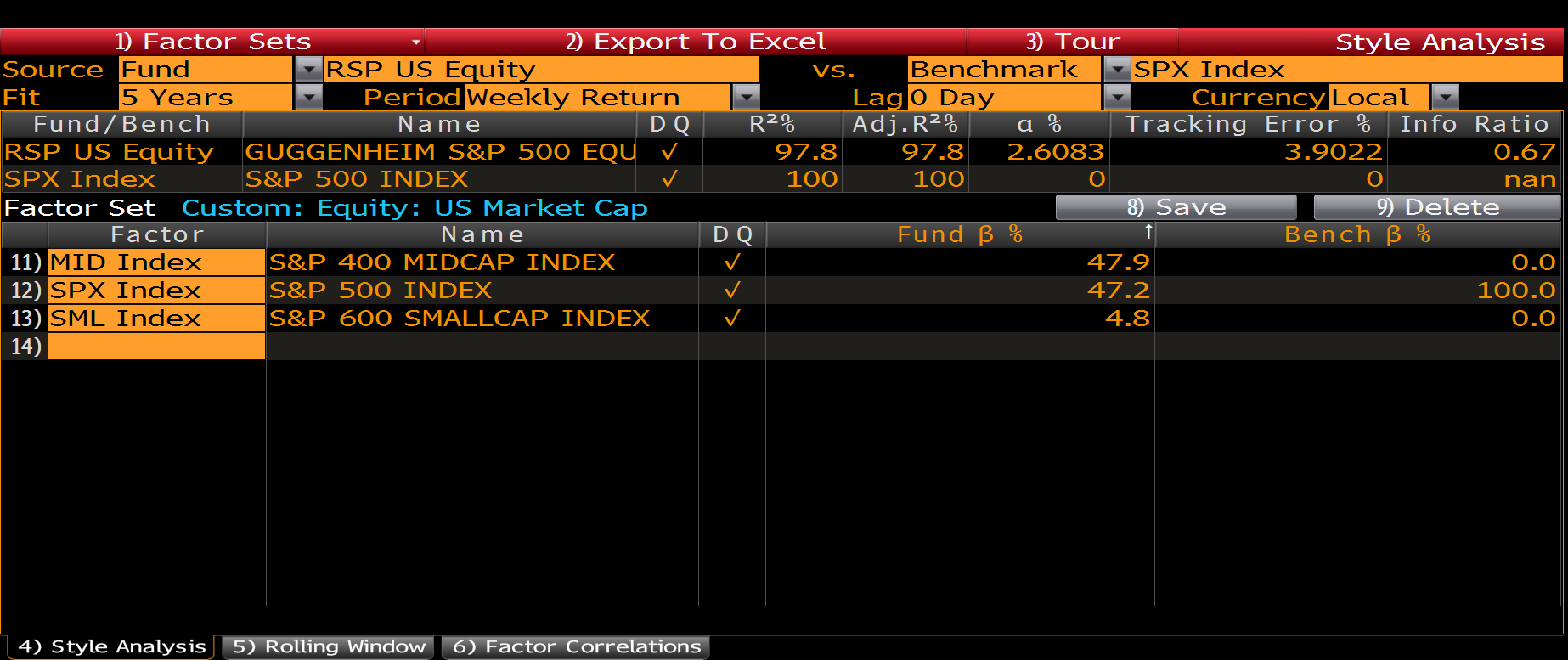Click the 5 Years fit field
Screen dimensions: 1568x660
tap(206, 98)
